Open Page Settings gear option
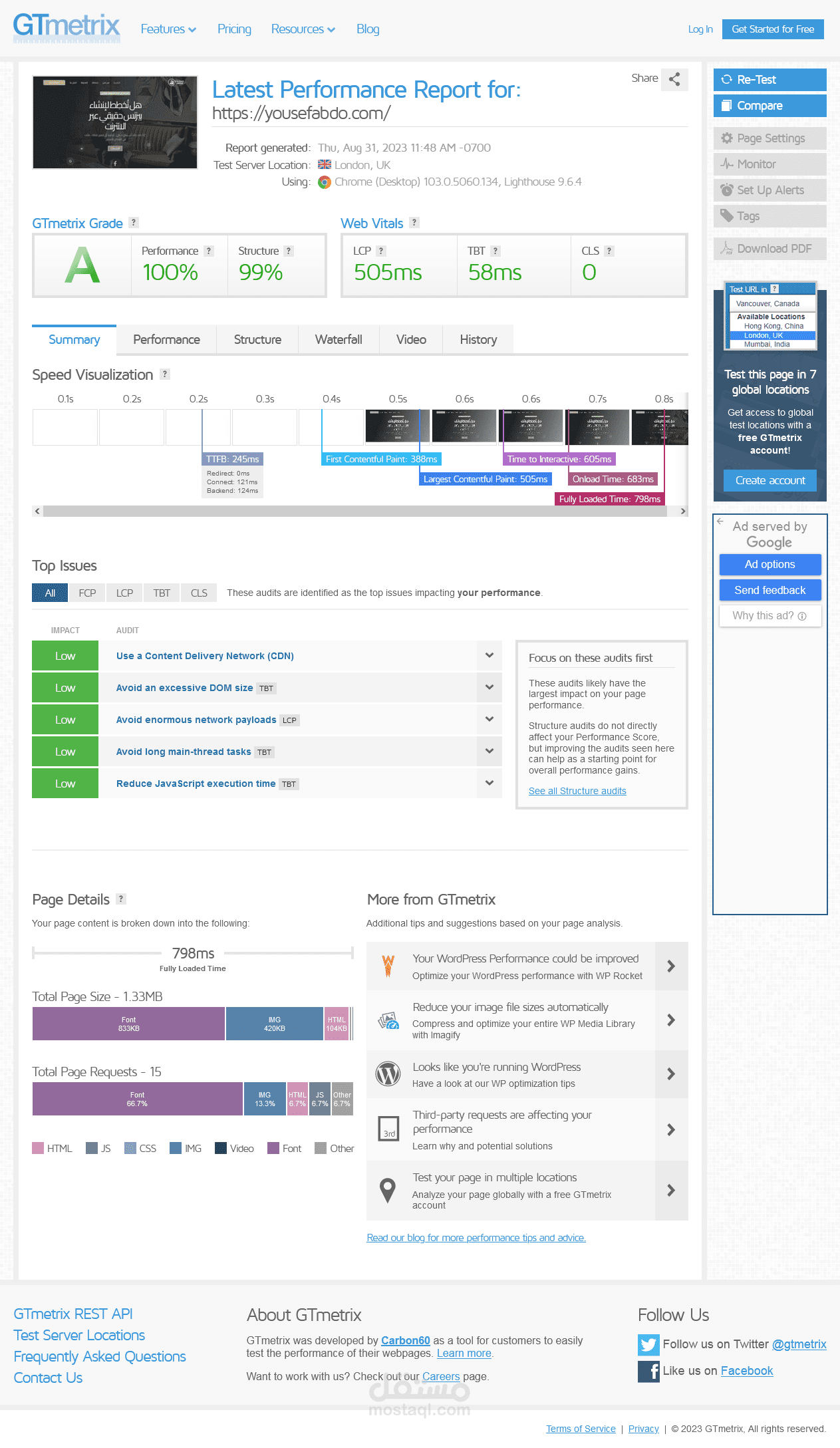Image resolution: width=840 pixels, height=1448 pixels. click(770, 138)
